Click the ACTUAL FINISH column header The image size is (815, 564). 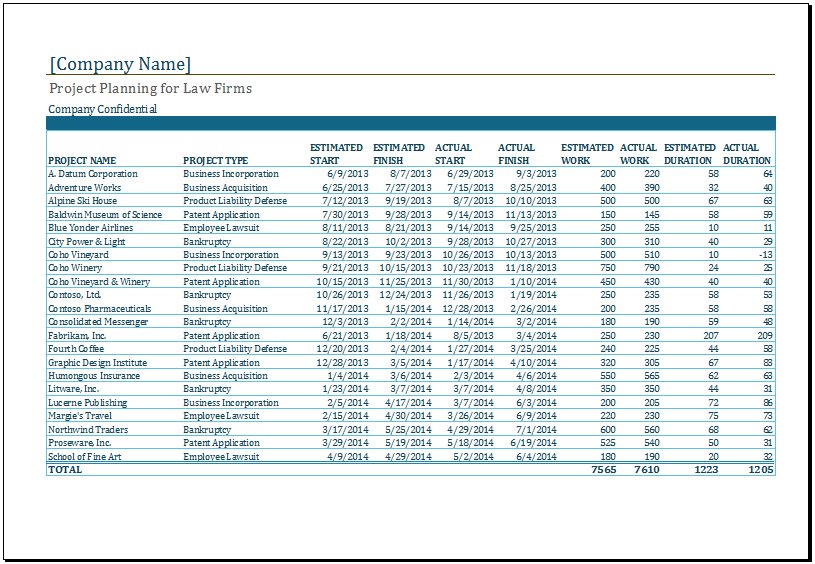point(516,154)
